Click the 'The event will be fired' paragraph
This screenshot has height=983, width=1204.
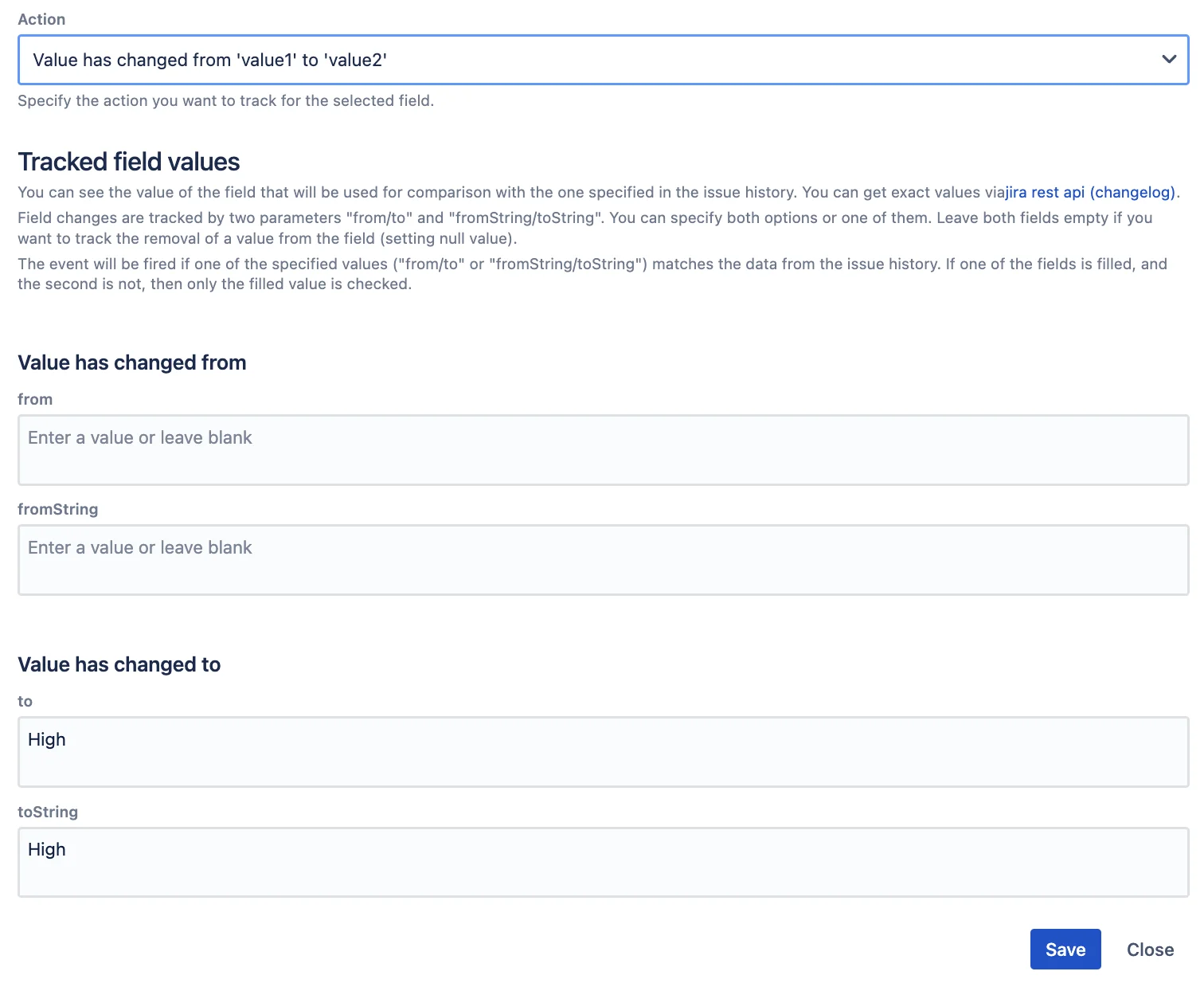coord(592,274)
